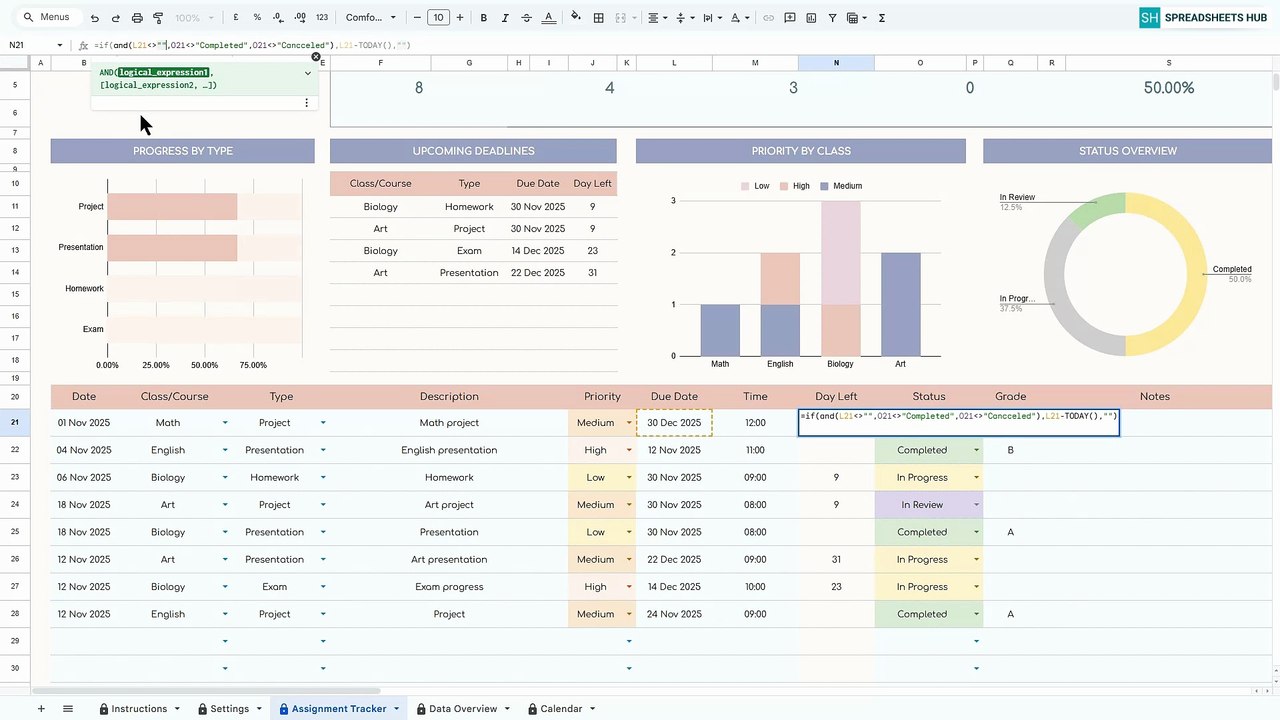Switch to the Data Overview sheet tab

[x=463, y=709]
